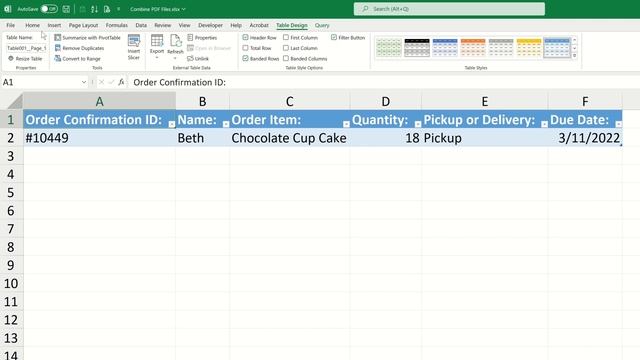The width and height of the screenshot is (640, 360).
Task: Click the Search box in title bar
Action: pyautogui.click(x=449, y=9)
